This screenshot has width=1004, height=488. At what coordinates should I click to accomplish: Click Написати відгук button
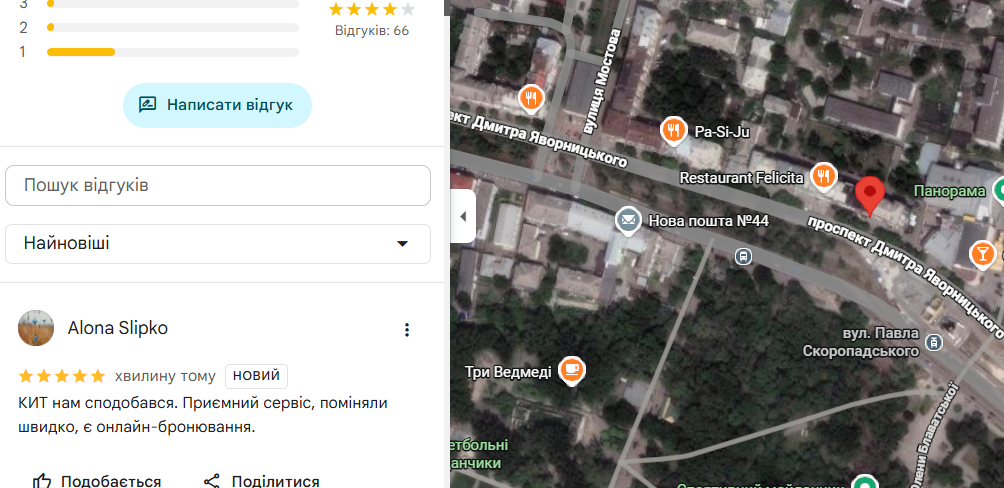pyautogui.click(x=217, y=105)
